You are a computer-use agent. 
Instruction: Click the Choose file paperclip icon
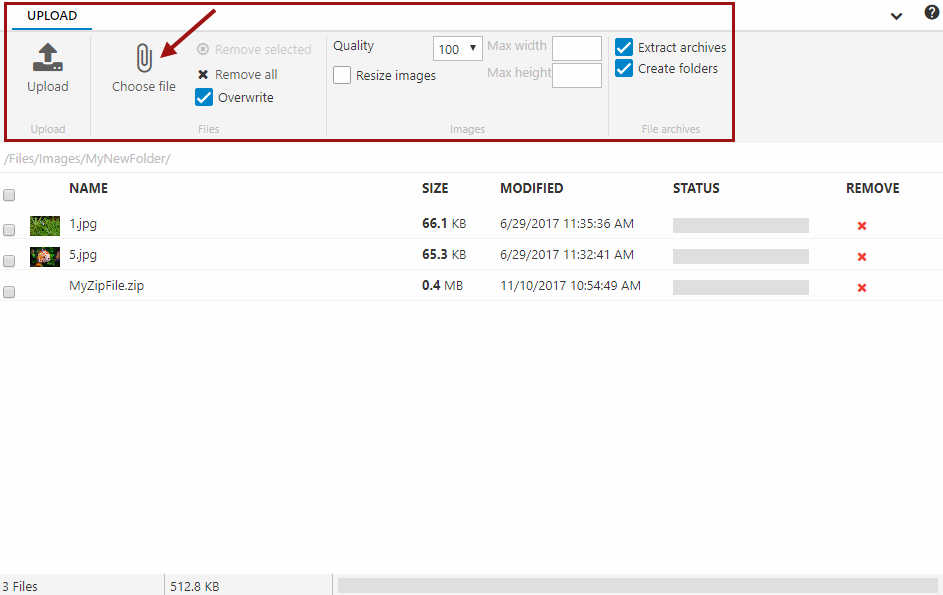point(144,58)
